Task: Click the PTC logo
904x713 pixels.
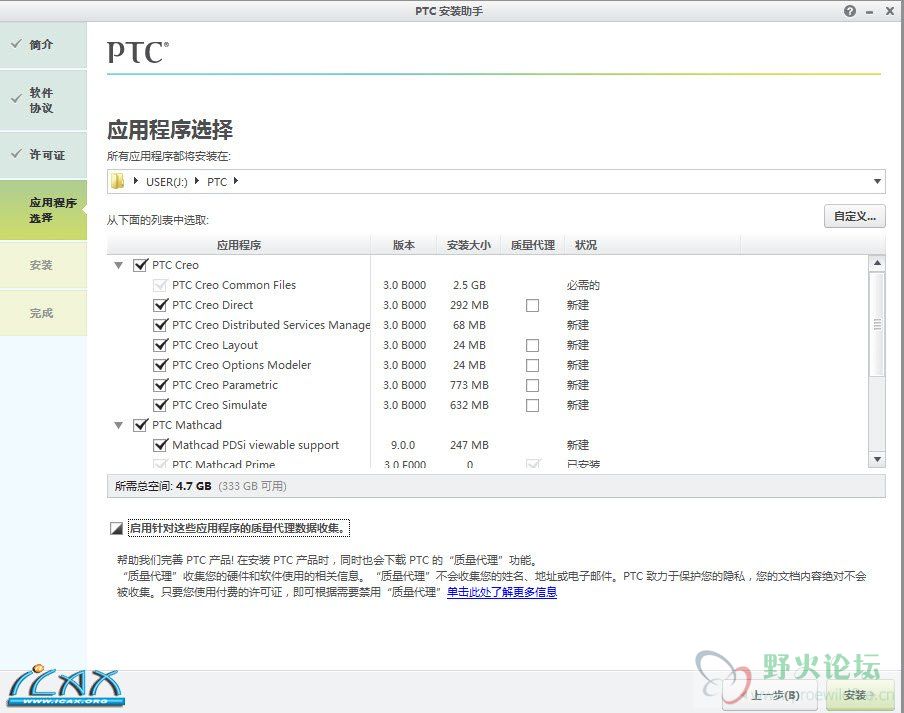Action: (x=138, y=52)
